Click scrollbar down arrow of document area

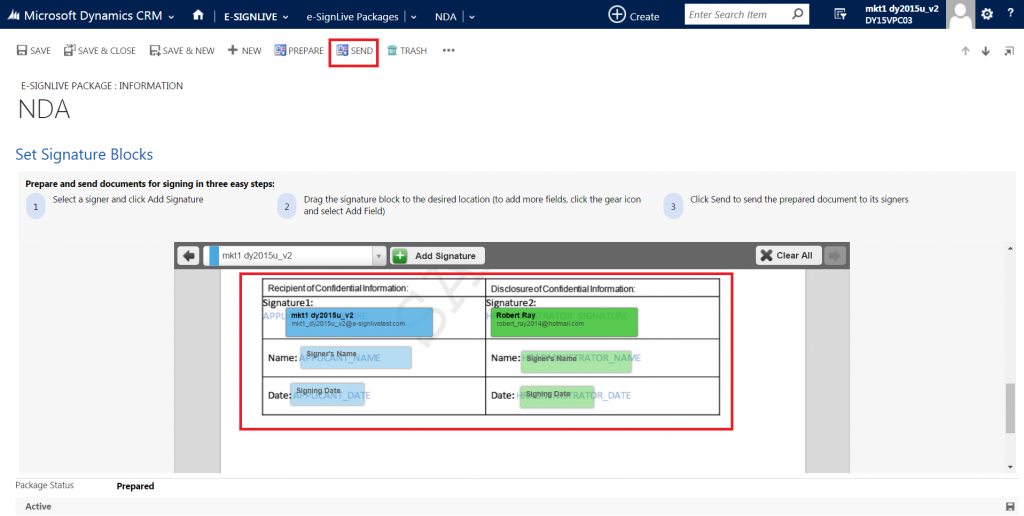(1010, 467)
